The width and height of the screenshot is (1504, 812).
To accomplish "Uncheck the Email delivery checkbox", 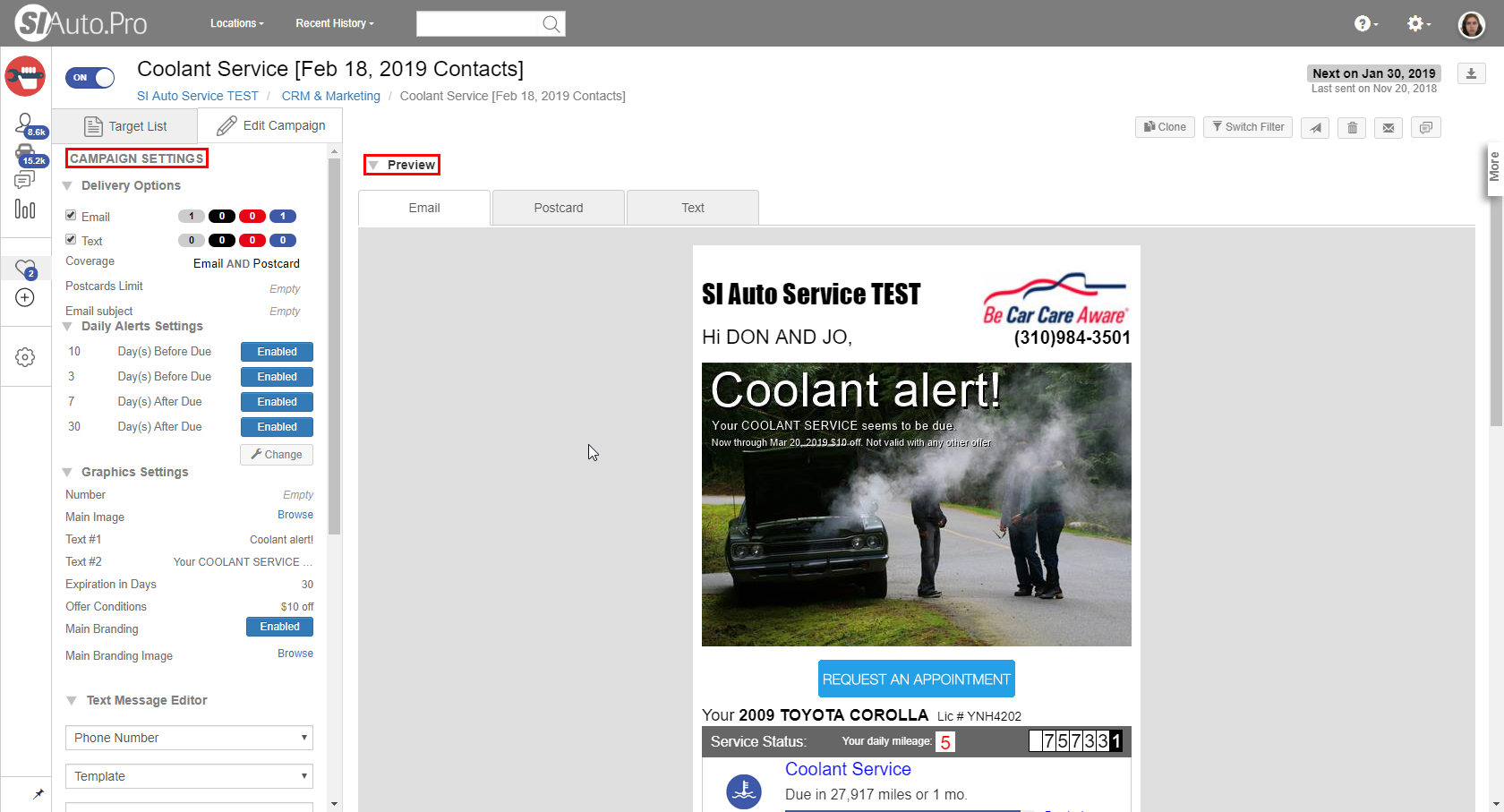I will (71, 216).
